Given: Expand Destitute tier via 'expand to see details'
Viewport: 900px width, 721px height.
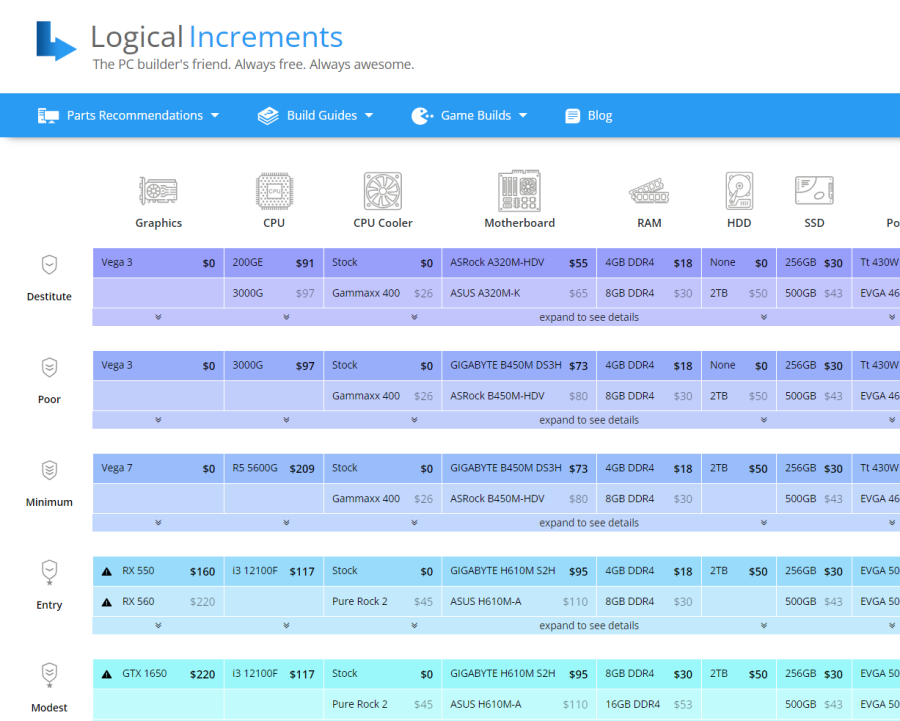Looking at the screenshot, I should point(589,317).
